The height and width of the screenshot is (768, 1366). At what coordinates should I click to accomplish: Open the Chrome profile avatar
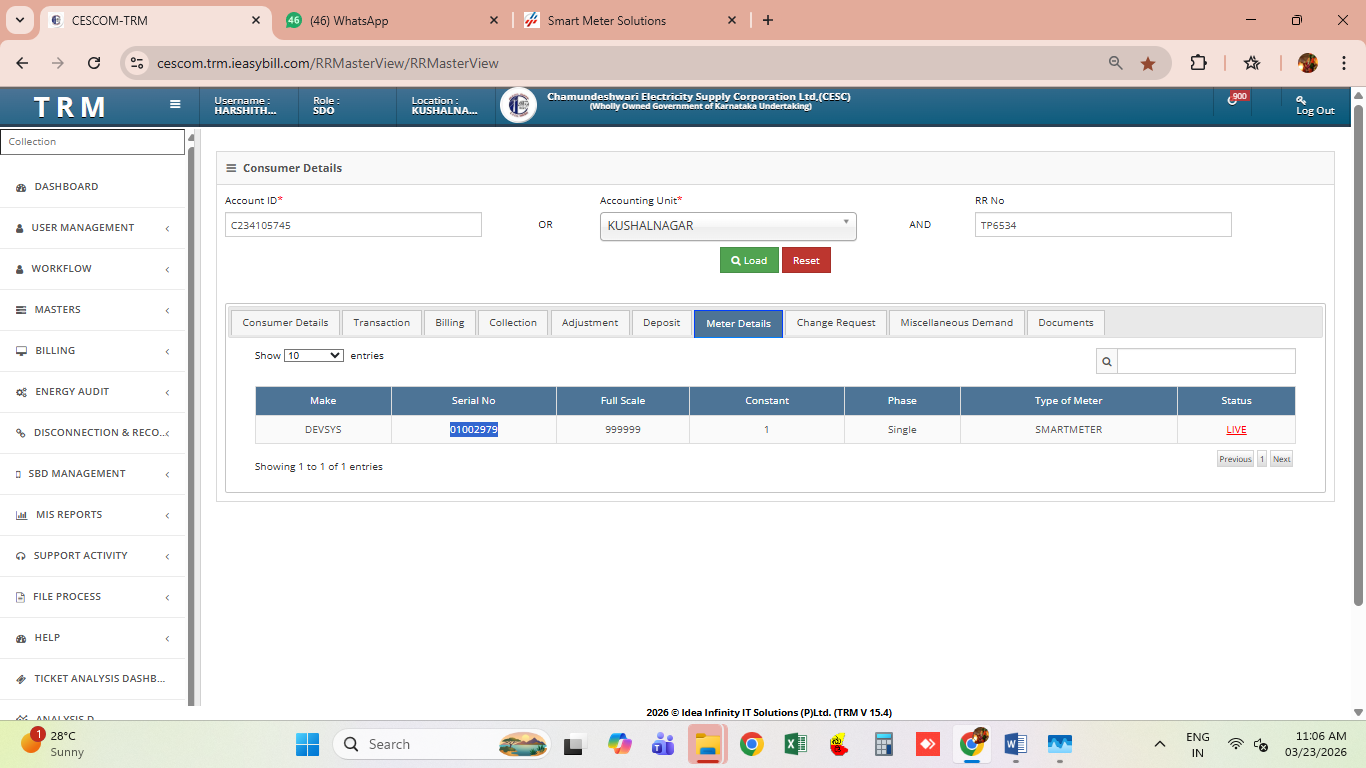click(x=1308, y=63)
